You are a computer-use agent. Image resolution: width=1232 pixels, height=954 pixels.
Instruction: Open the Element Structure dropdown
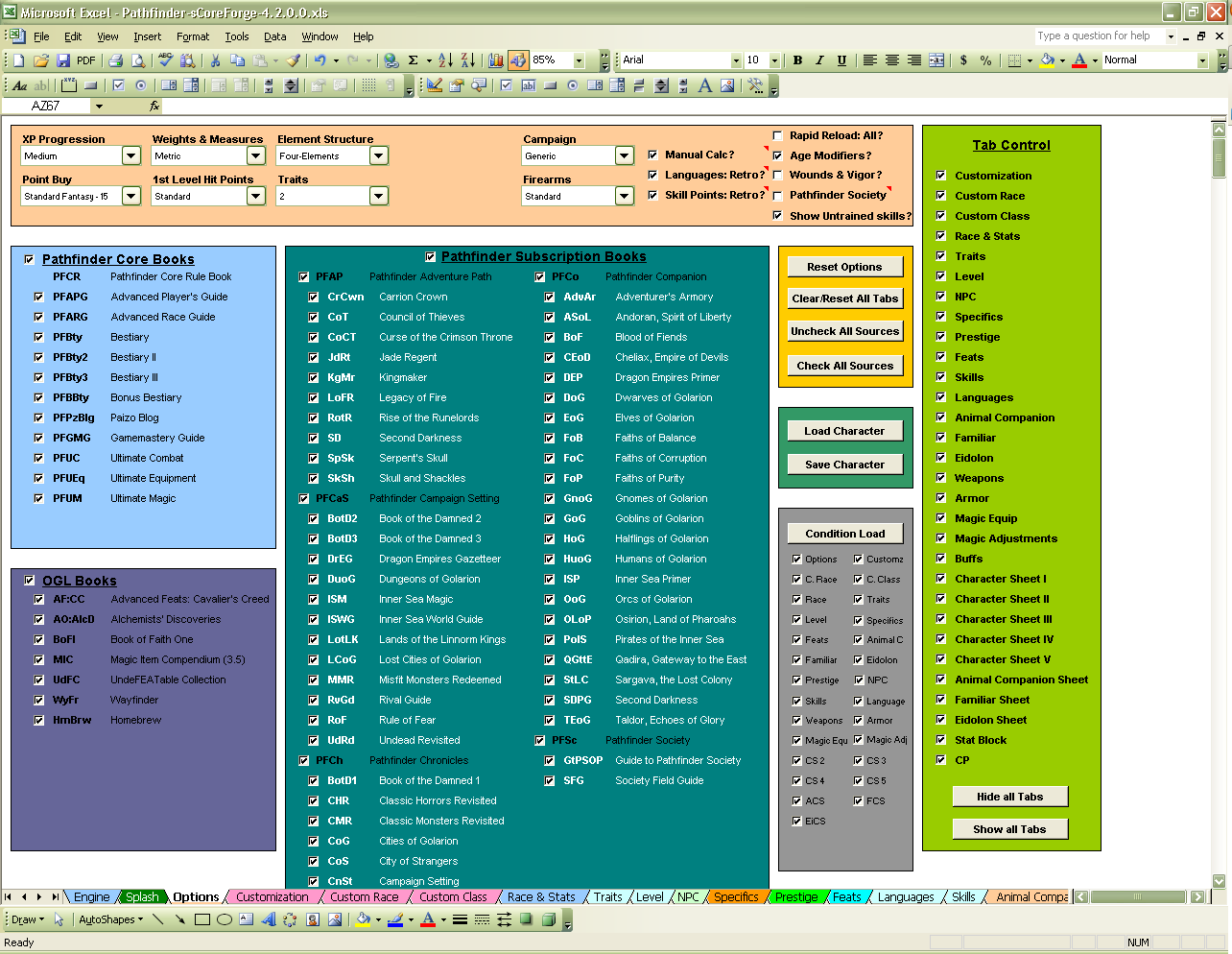[x=379, y=155]
